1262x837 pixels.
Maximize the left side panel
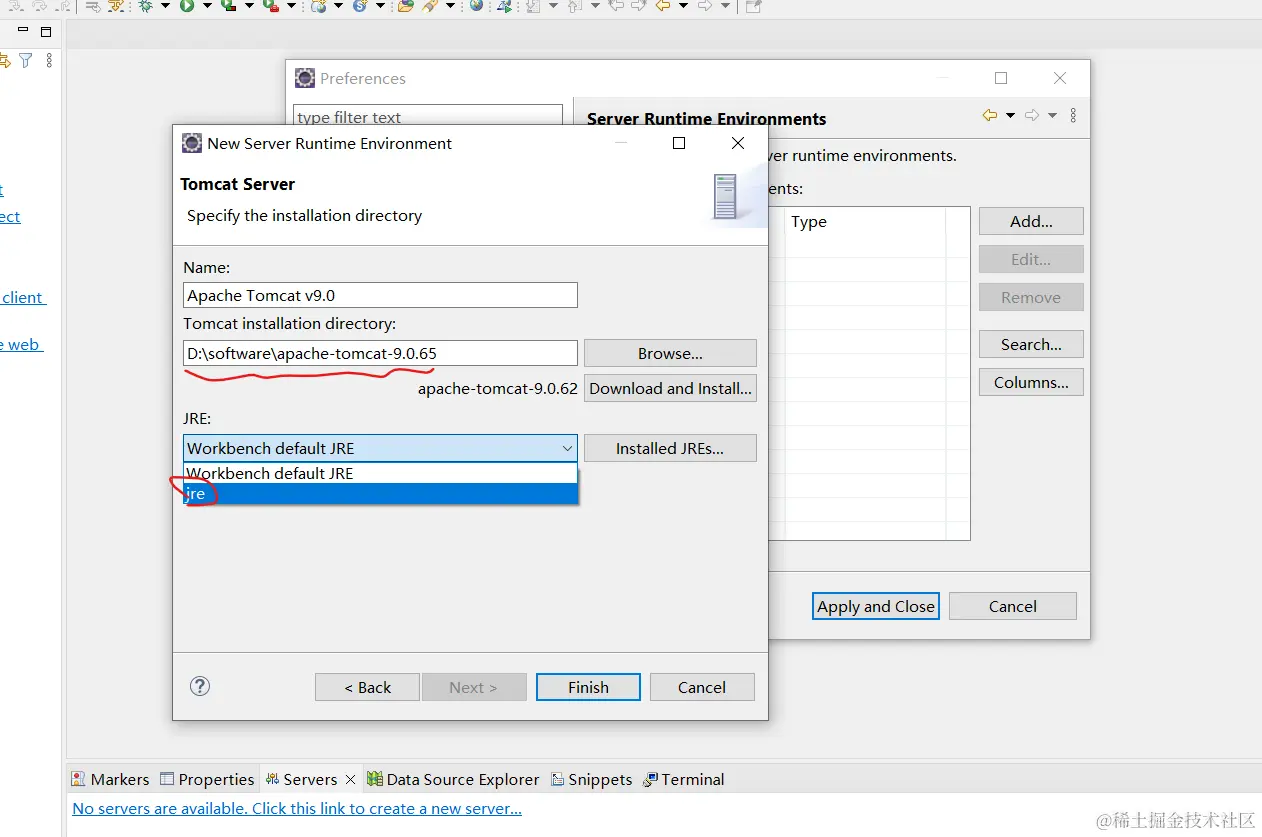[x=46, y=31]
